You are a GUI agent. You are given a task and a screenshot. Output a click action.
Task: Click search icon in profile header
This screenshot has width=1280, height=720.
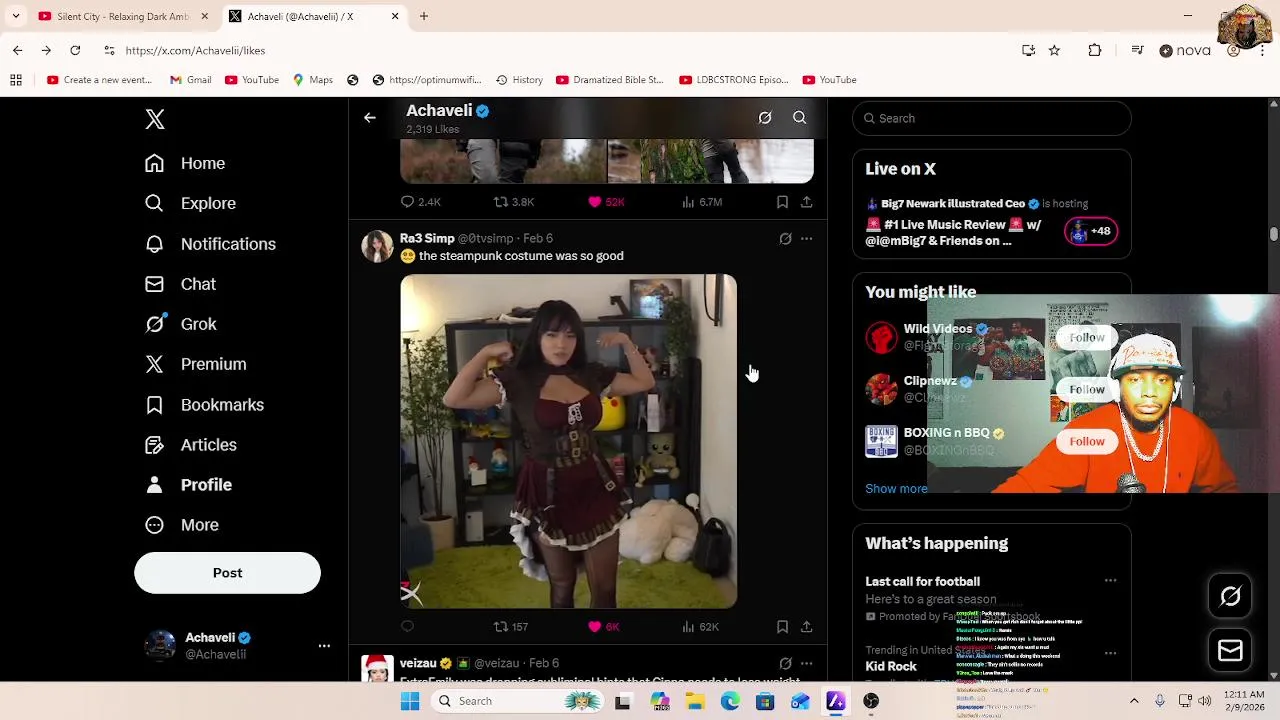tap(800, 118)
